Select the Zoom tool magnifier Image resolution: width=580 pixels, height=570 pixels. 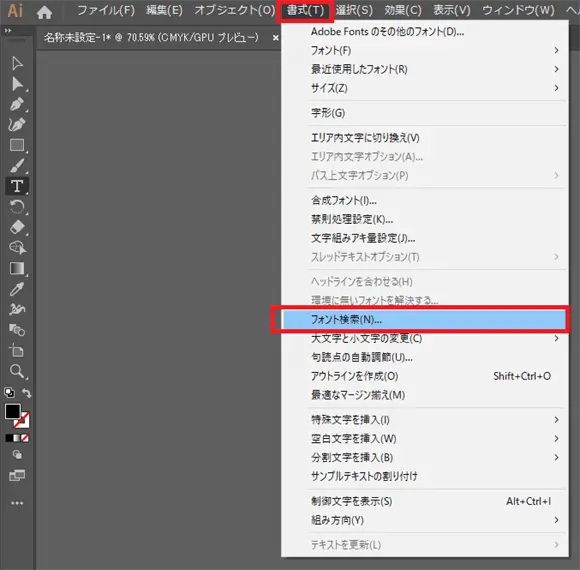pyautogui.click(x=17, y=371)
